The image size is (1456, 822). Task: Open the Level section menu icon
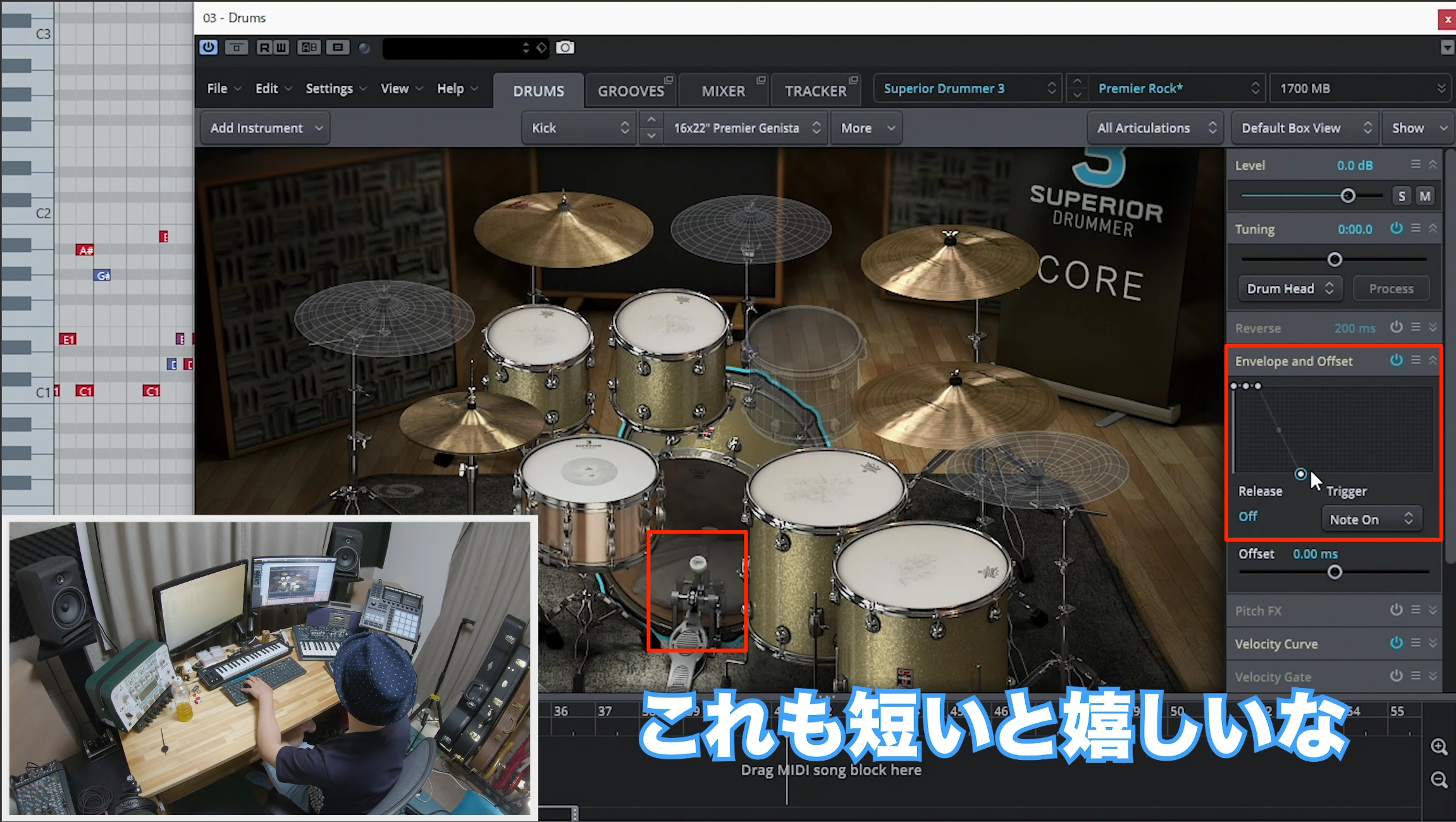click(x=1416, y=164)
